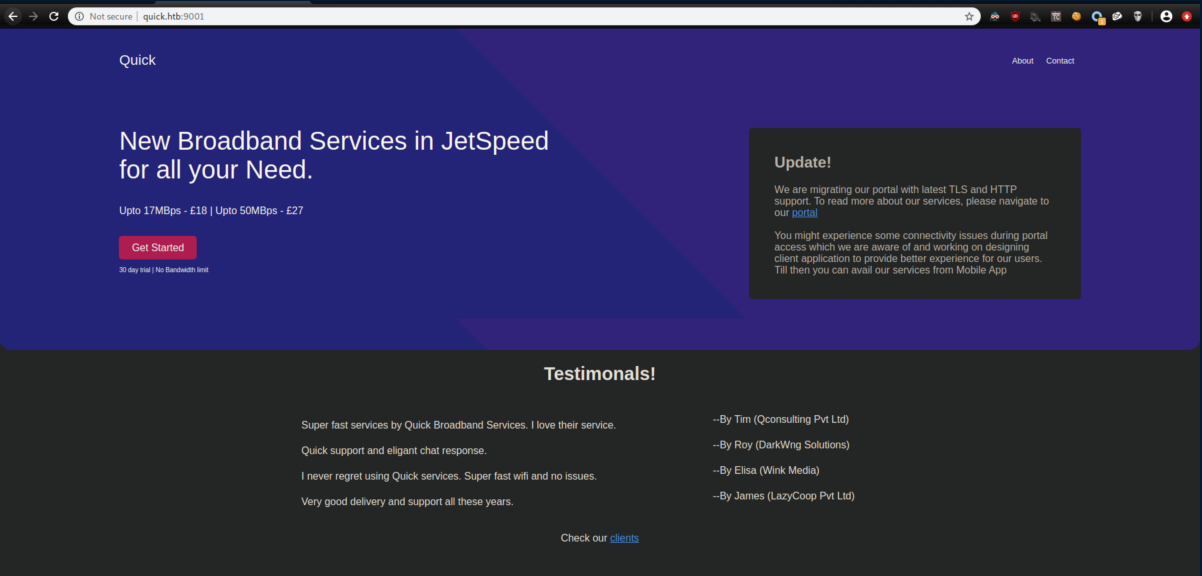Open the Contact page in navigation

tap(1060, 61)
